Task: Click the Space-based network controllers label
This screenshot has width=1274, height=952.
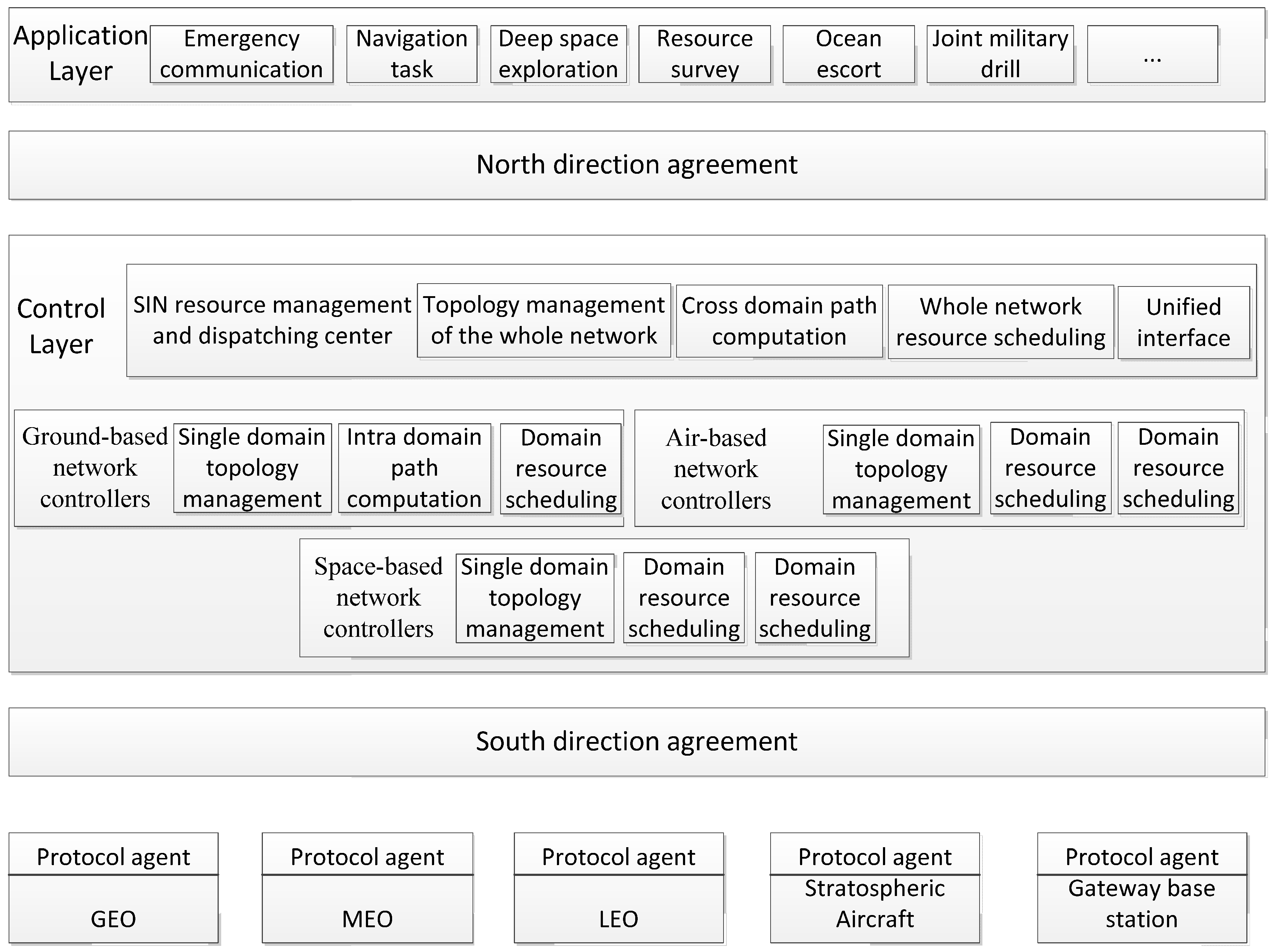Action: tap(378, 598)
